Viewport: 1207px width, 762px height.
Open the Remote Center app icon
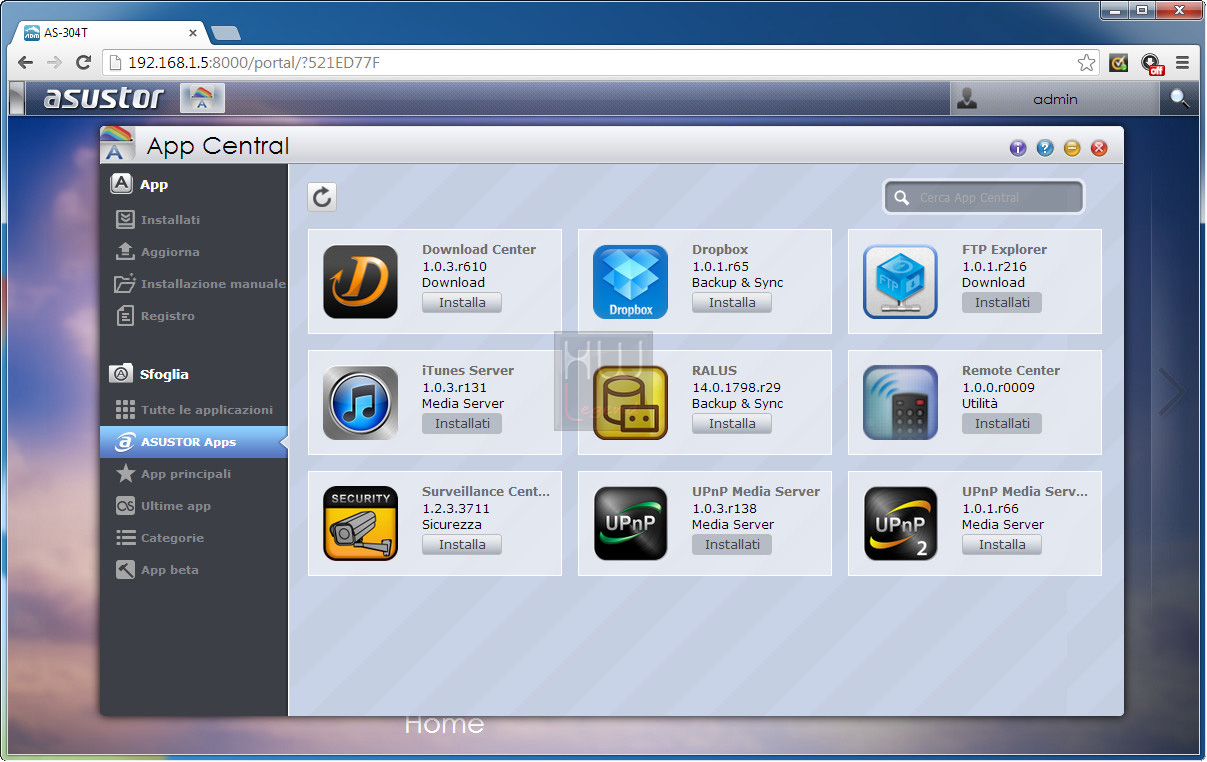click(x=900, y=403)
